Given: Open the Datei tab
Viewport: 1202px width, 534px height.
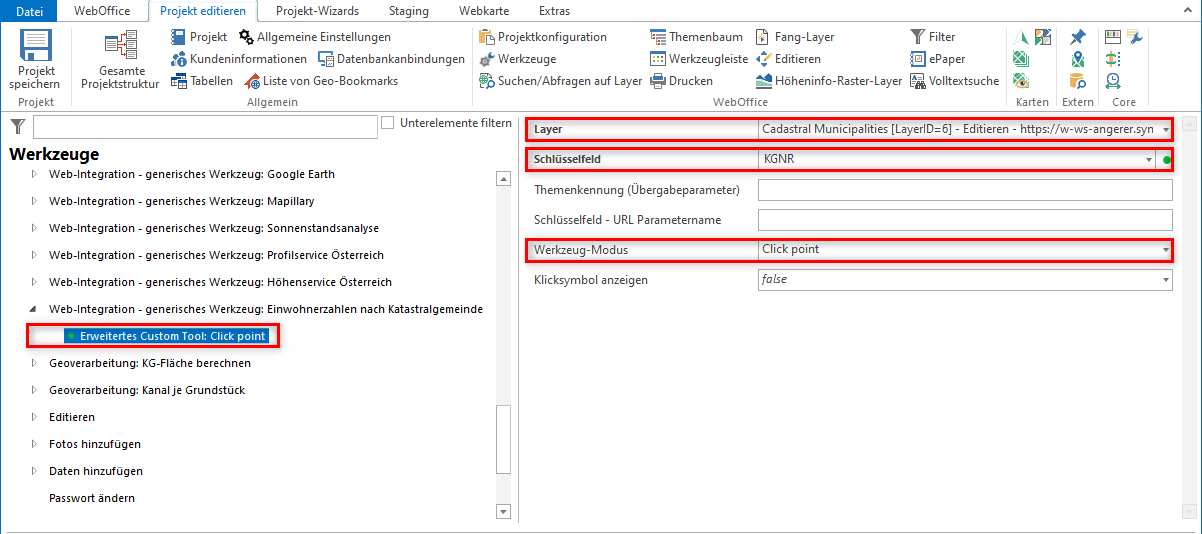Looking at the screenshot, I should pos(30,11).
